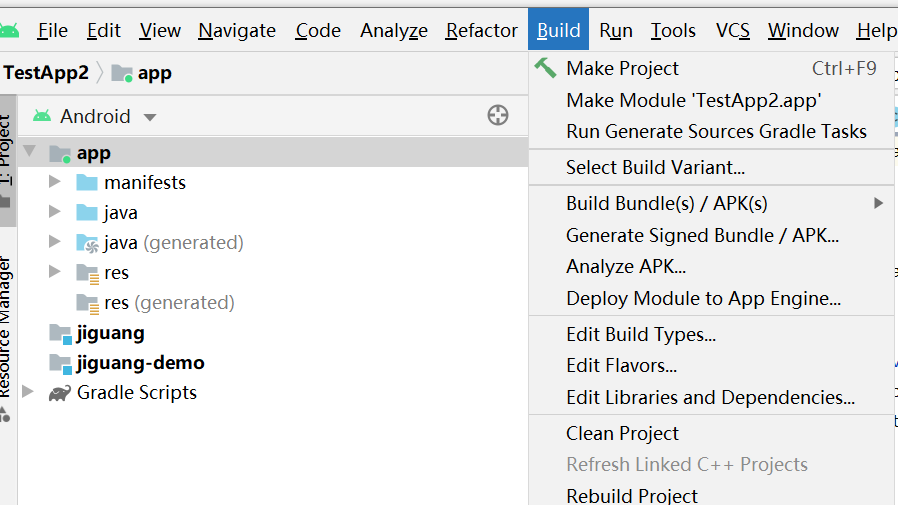The image size is (898, 505).
Task: Collapse the app module tree node
Action: [29, 152]
